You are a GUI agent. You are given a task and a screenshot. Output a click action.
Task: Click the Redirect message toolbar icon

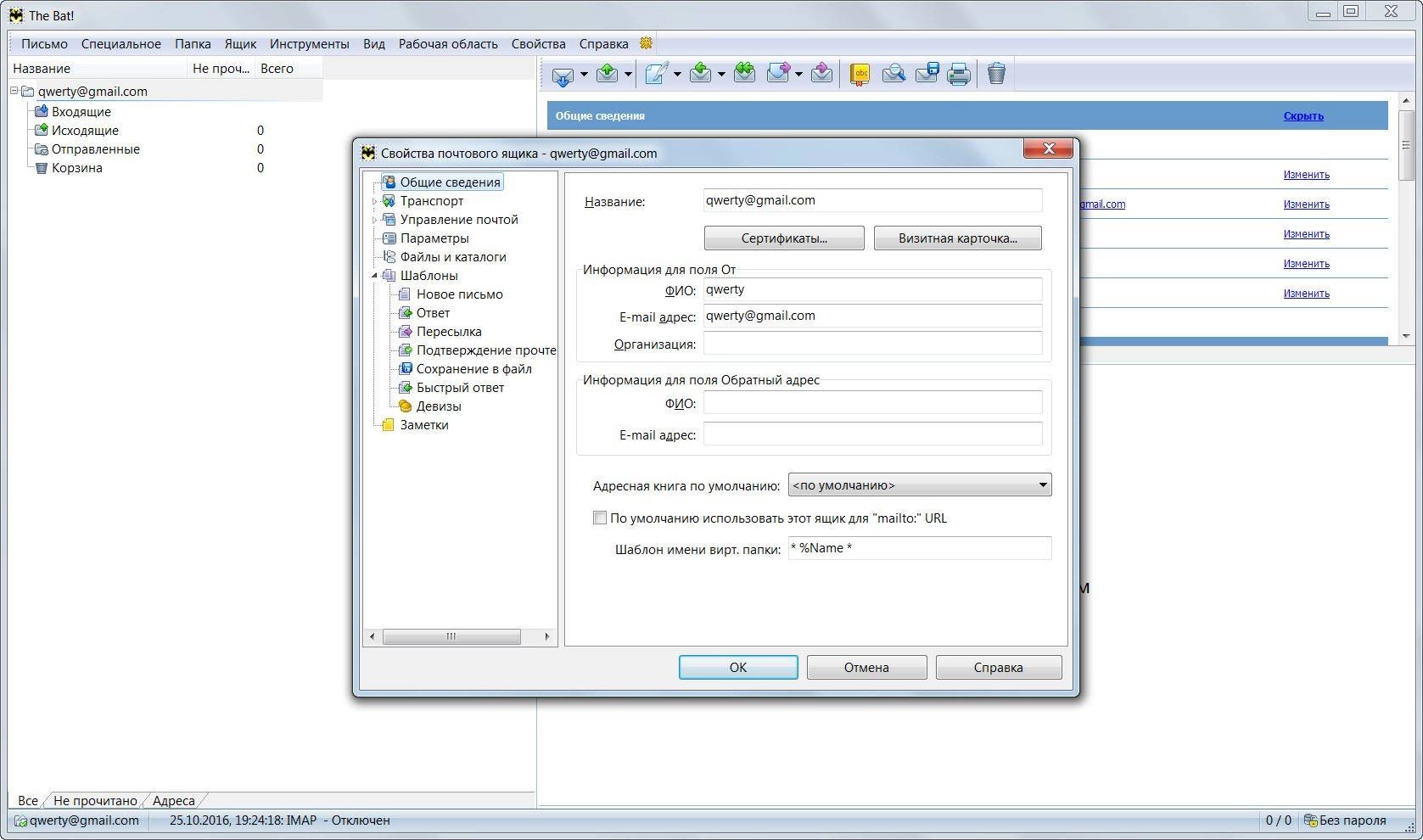coord(821,75)
